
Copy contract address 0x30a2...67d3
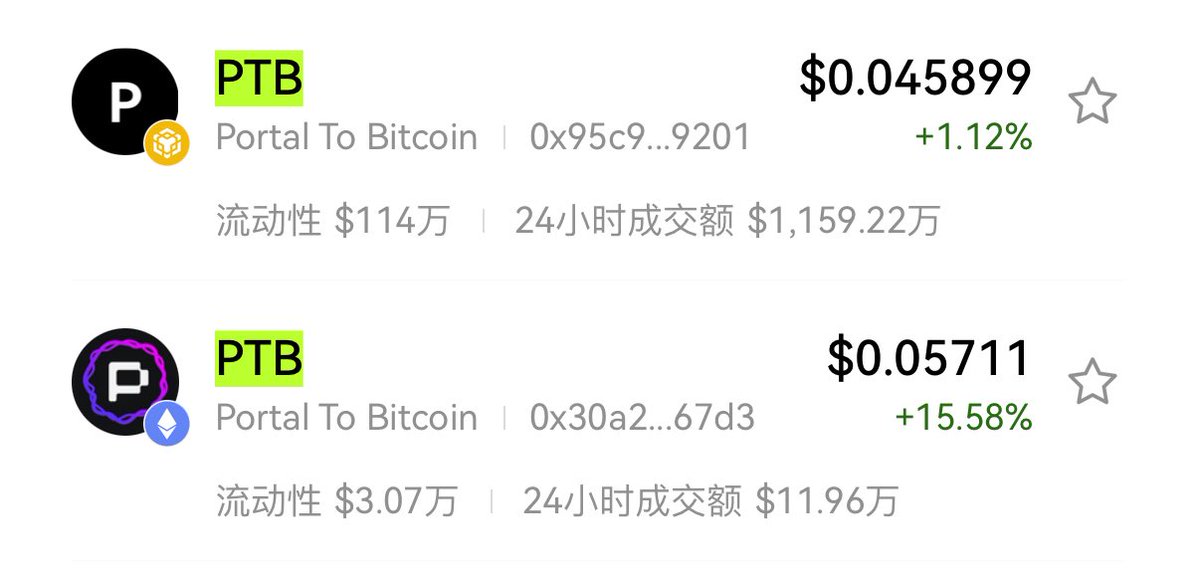click(642, 417)
